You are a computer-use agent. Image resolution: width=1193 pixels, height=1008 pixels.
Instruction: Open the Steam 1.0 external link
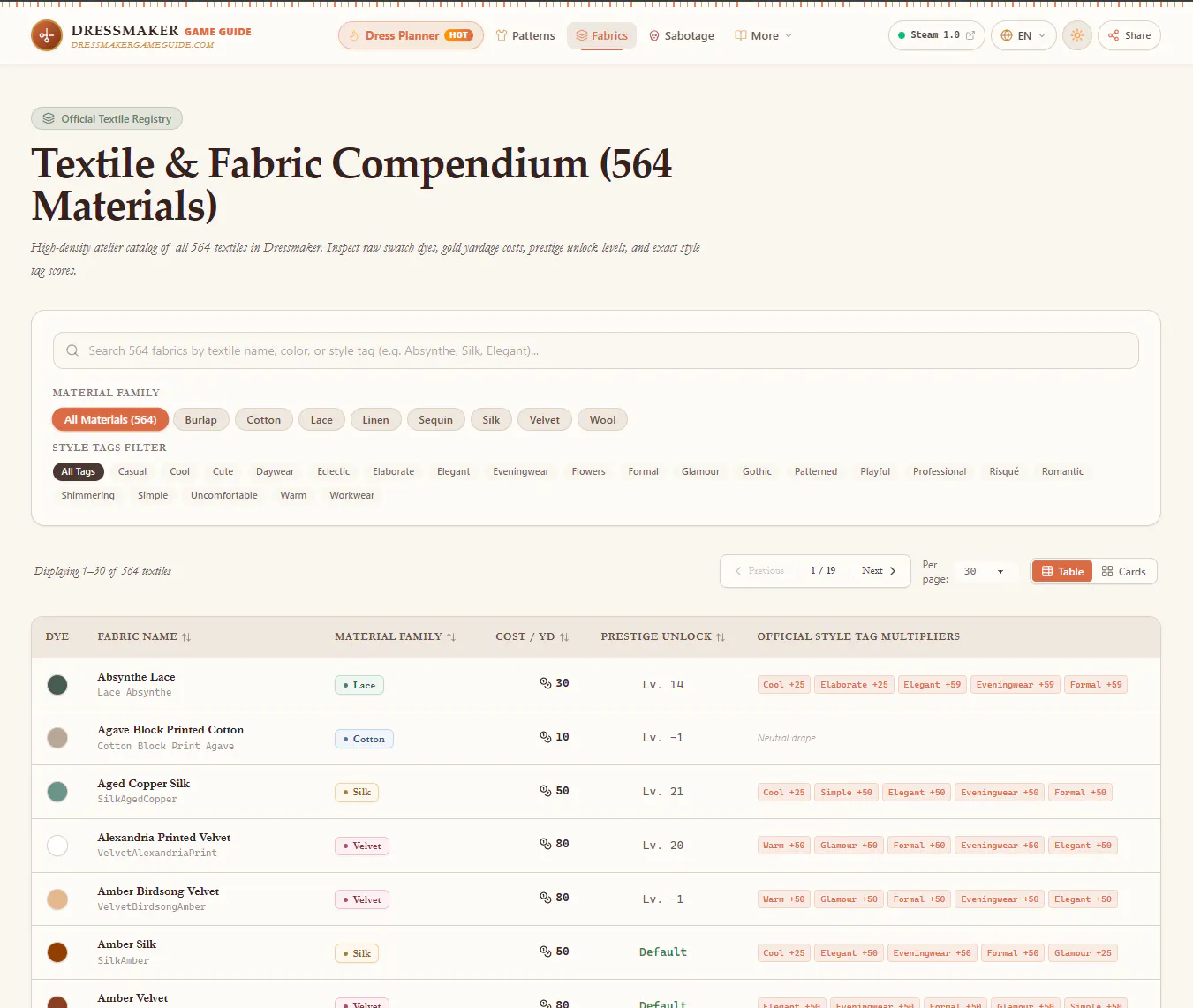click(x=936, y=35)
